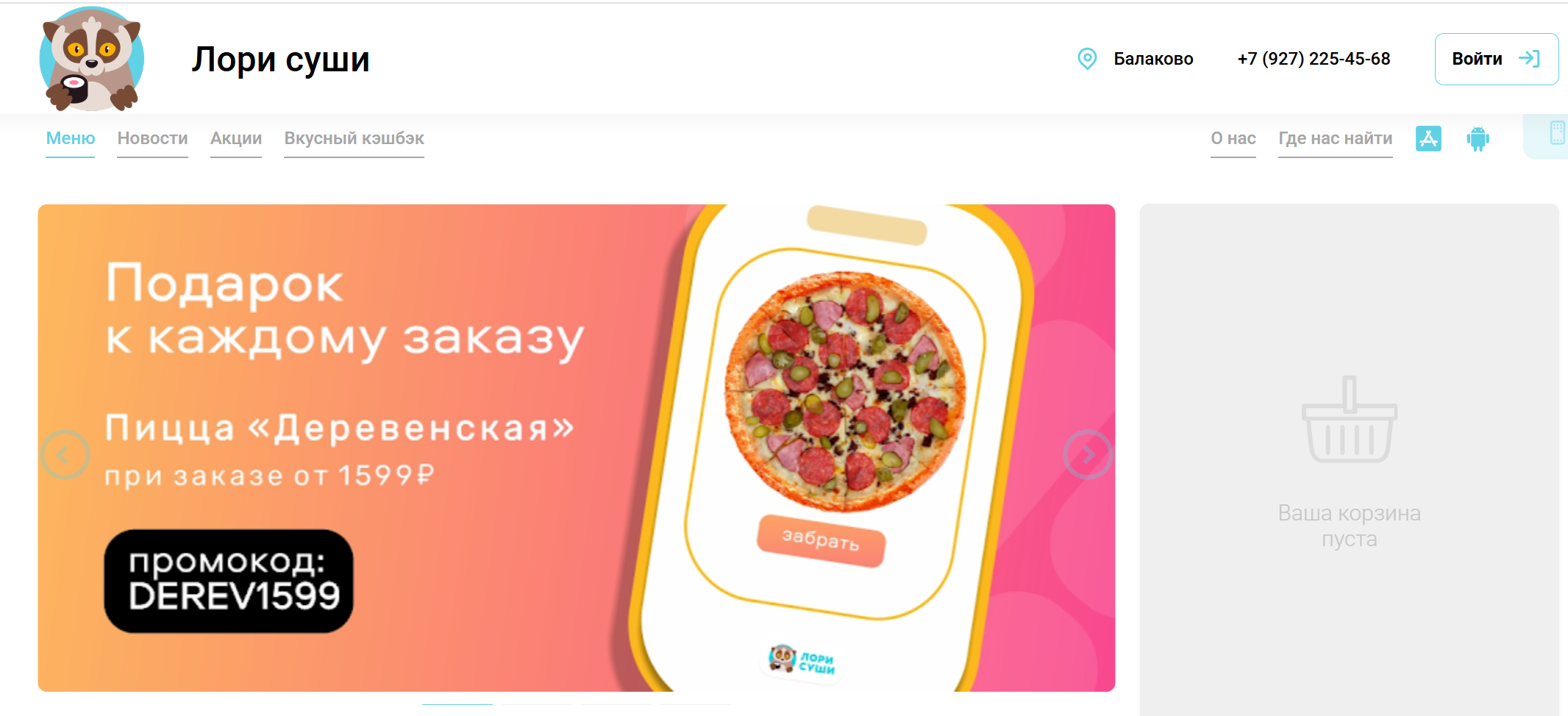Open the Где нас найти link
Image resolution: width=1568 pixels, height=716 pixels.
coord(1335,138)
